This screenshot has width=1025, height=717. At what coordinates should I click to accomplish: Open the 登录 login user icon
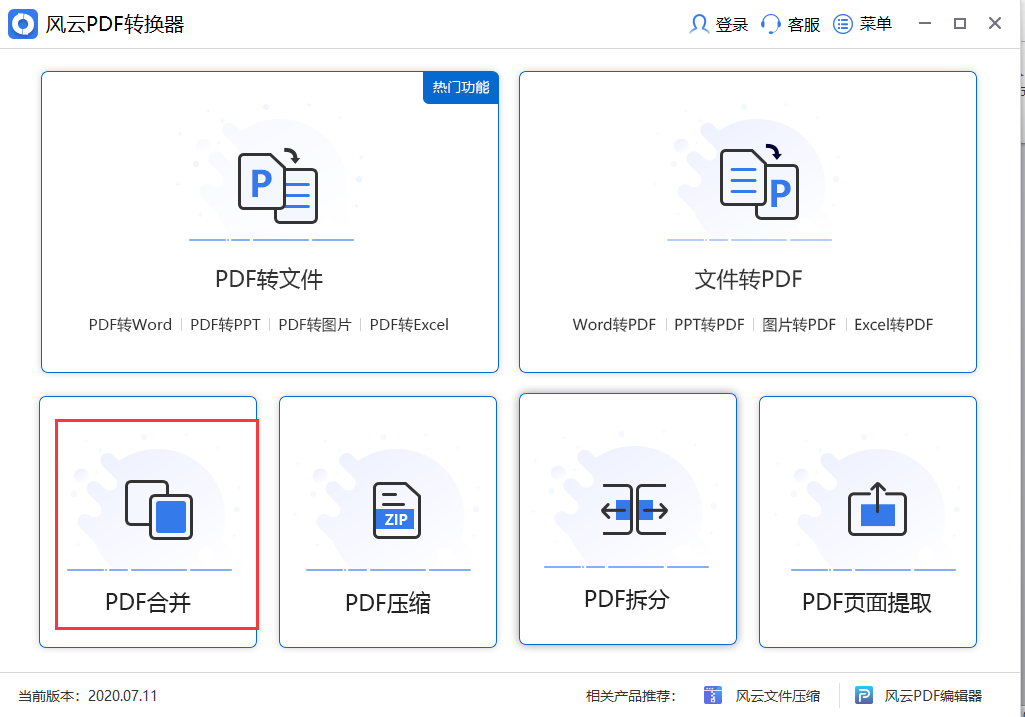coord(699,24)
